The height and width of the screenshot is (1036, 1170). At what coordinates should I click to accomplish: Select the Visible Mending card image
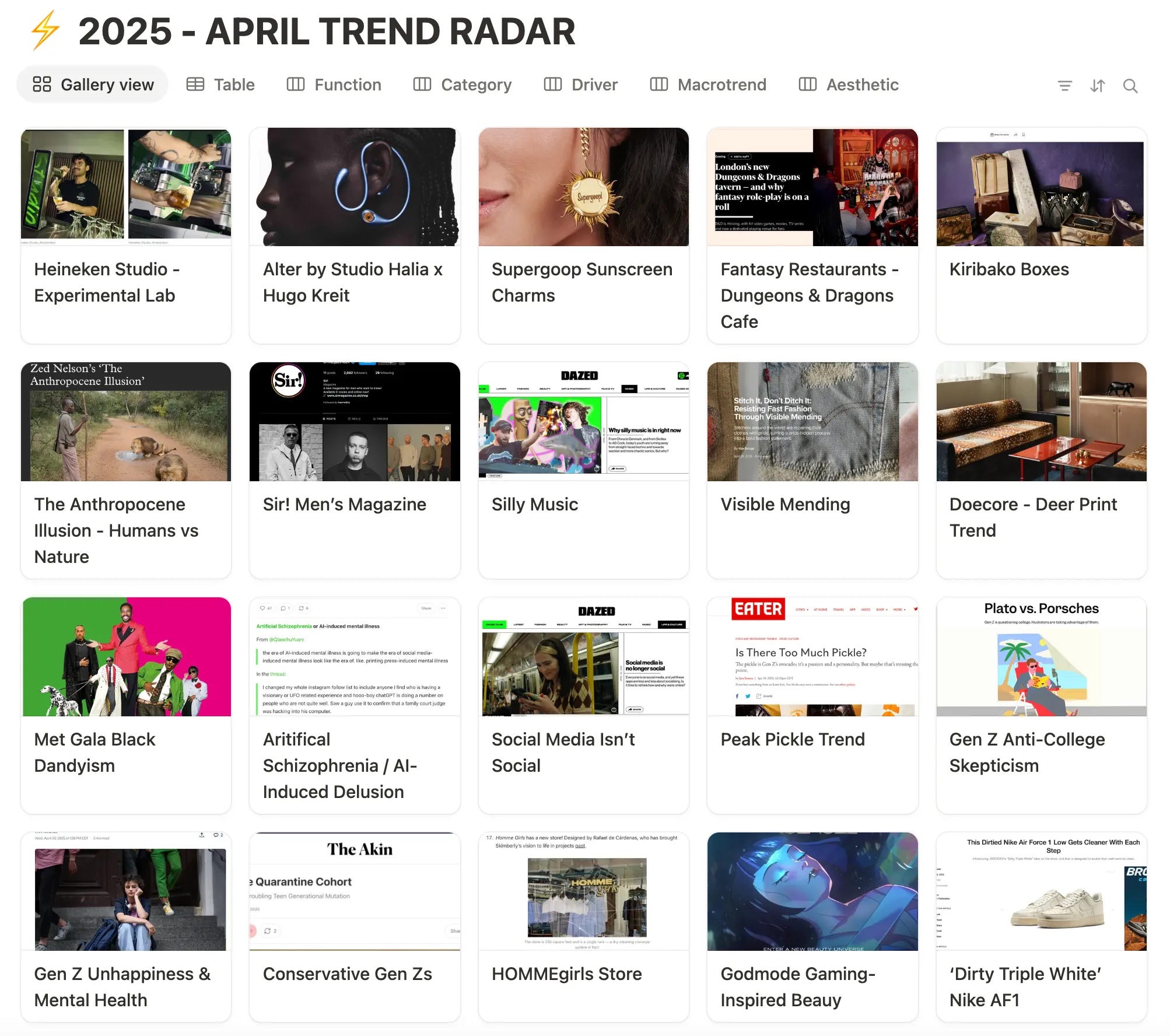812,421
